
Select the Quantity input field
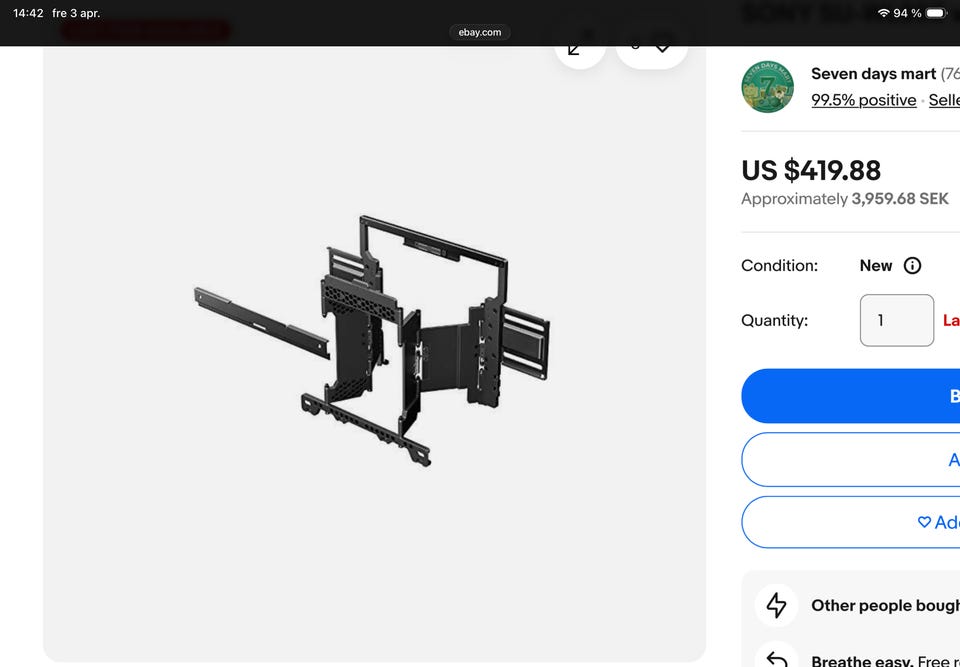pos(896,320)
